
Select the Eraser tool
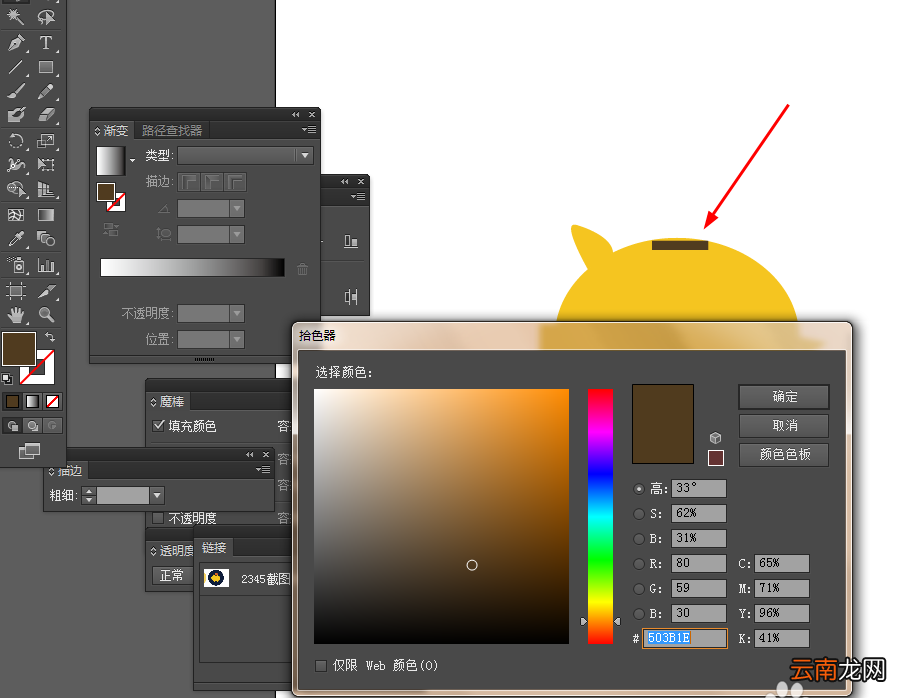click(46, 115)
